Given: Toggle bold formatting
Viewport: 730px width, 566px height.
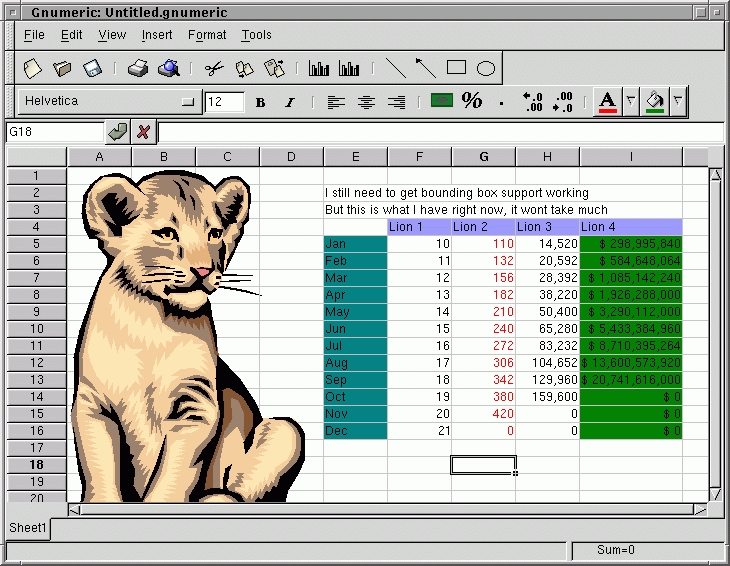Looking at the screenshot, I should coord(260,102).
